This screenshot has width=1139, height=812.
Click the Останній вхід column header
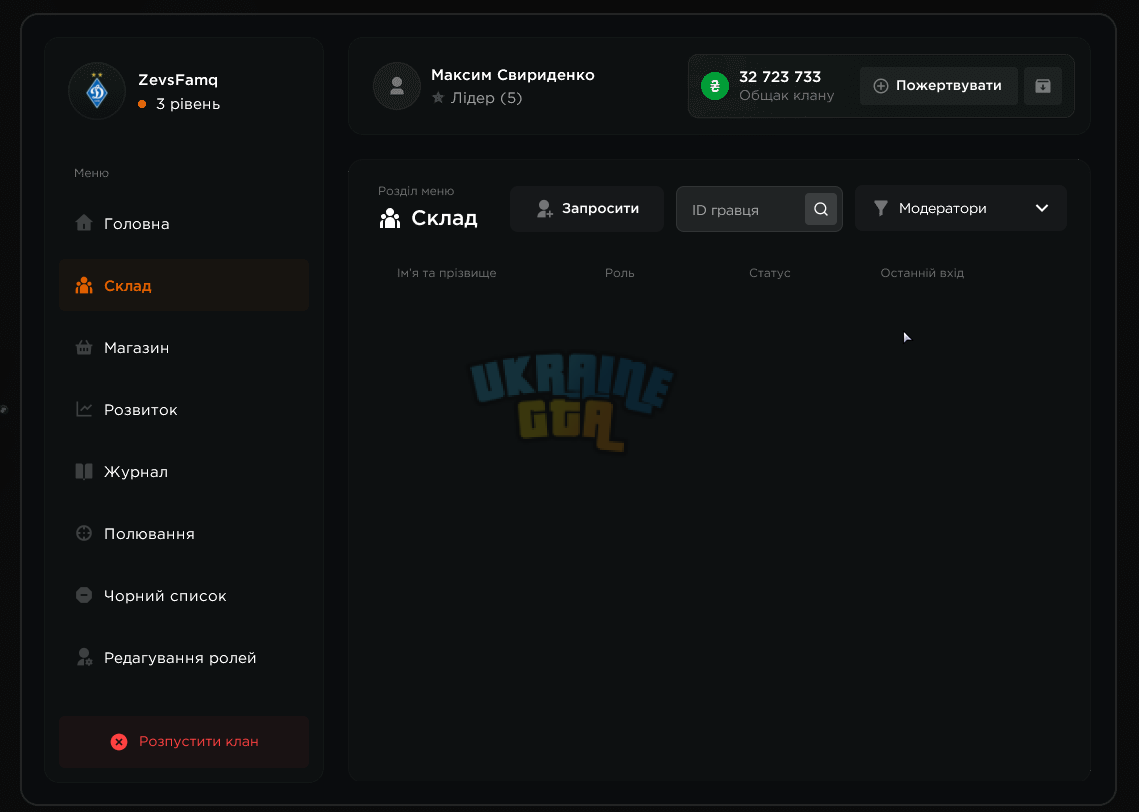coord(922,273)
